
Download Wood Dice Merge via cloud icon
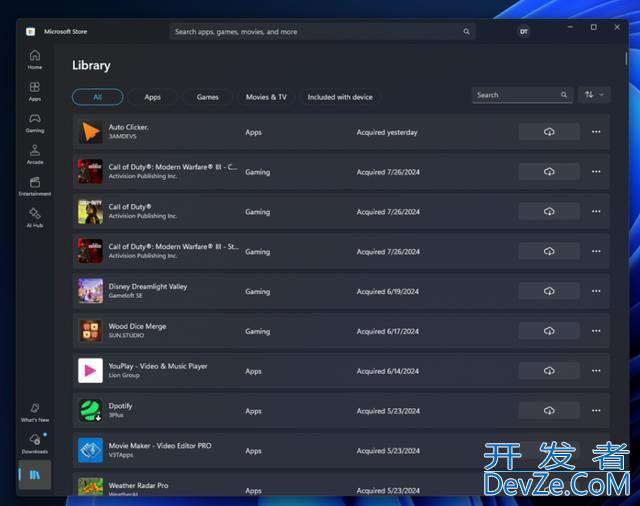click(549, 331)
